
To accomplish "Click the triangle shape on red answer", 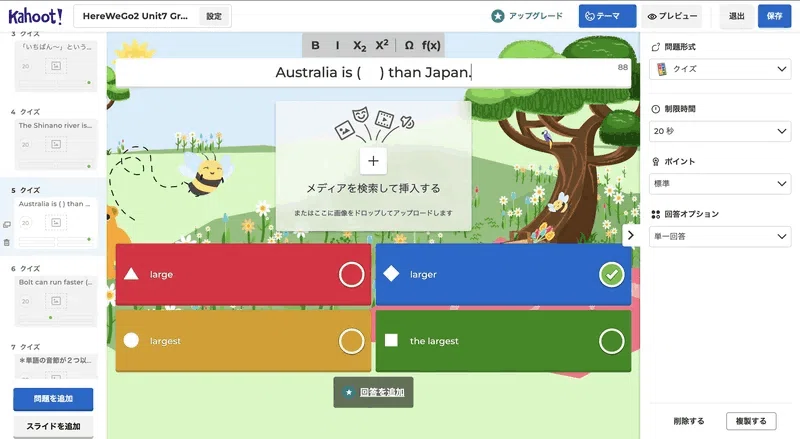I will [x=131, y=274].
